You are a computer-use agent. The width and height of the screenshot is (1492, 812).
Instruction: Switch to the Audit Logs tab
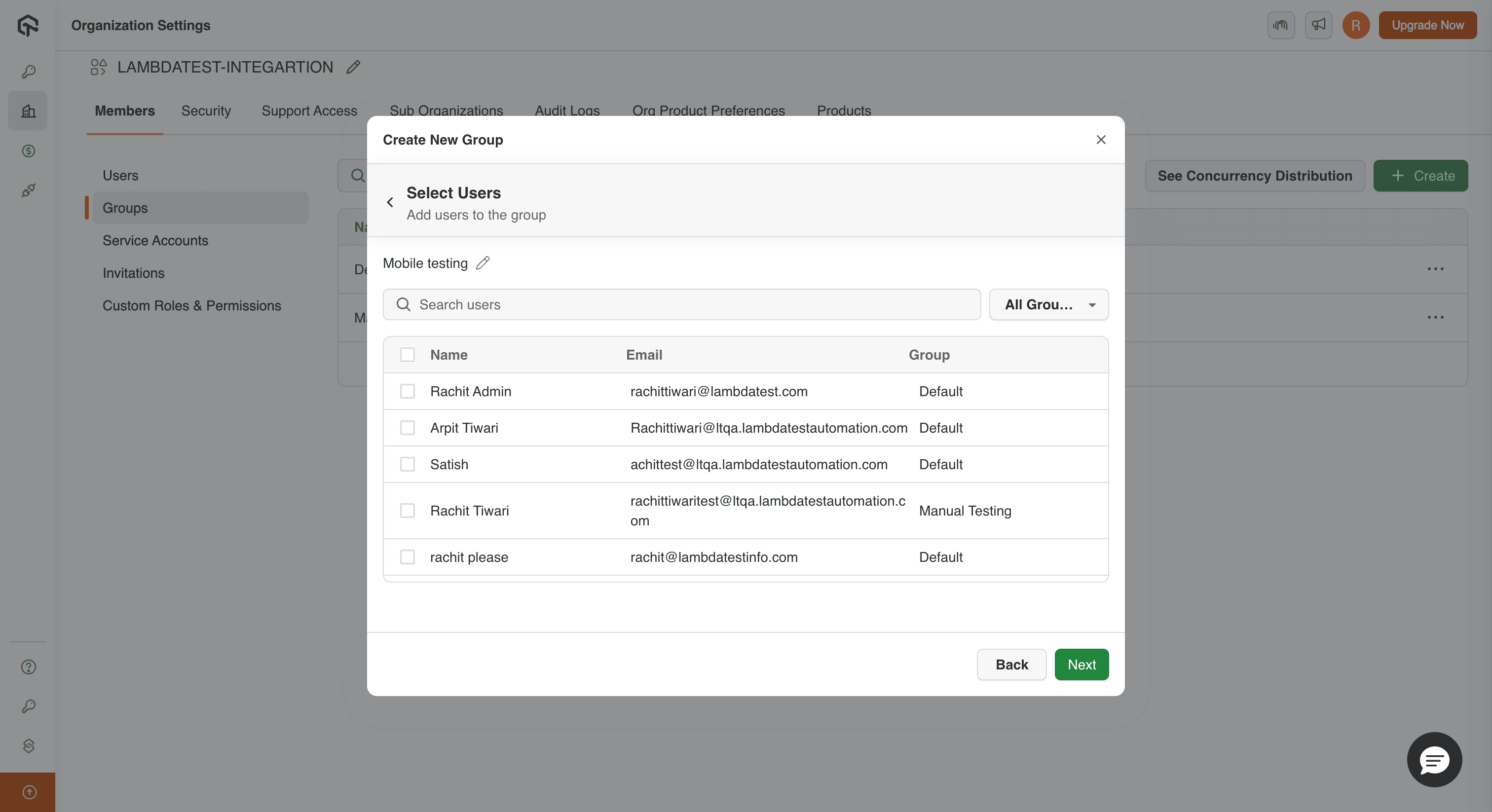point(566,111)
